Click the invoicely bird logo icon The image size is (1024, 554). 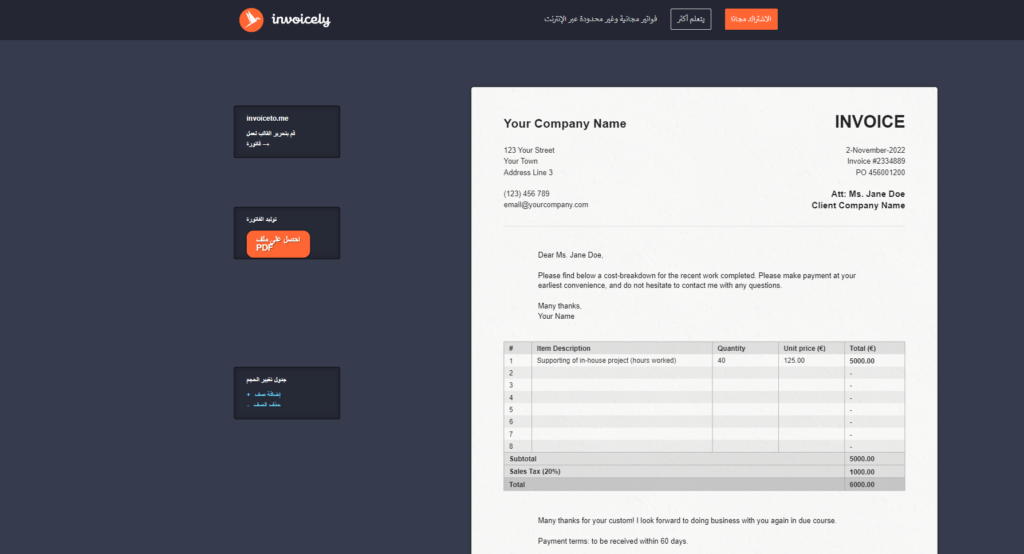[x=252, y=19]
